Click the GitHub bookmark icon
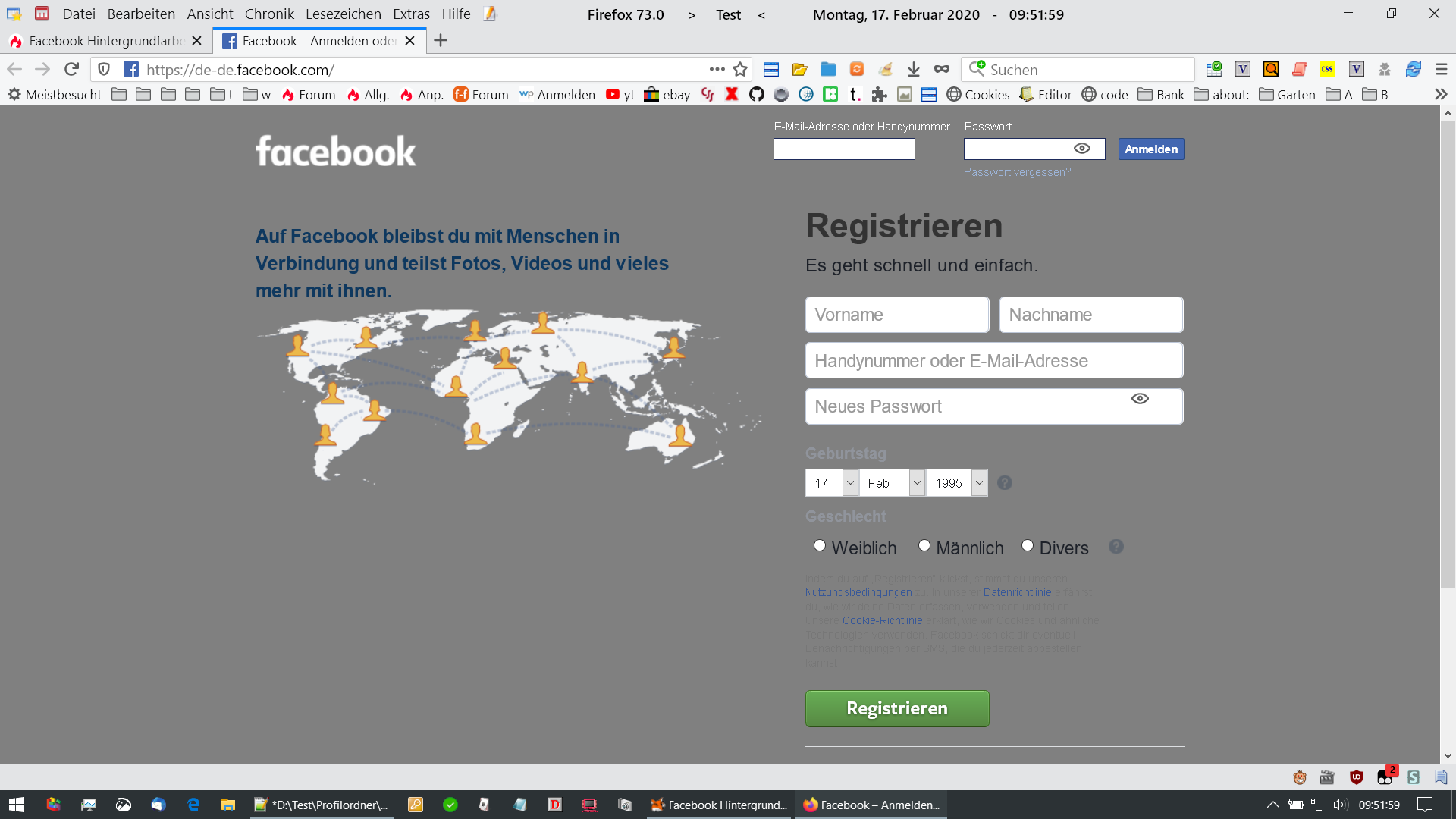The width and height of the screenshot is (1456, 819). [756, 95]
